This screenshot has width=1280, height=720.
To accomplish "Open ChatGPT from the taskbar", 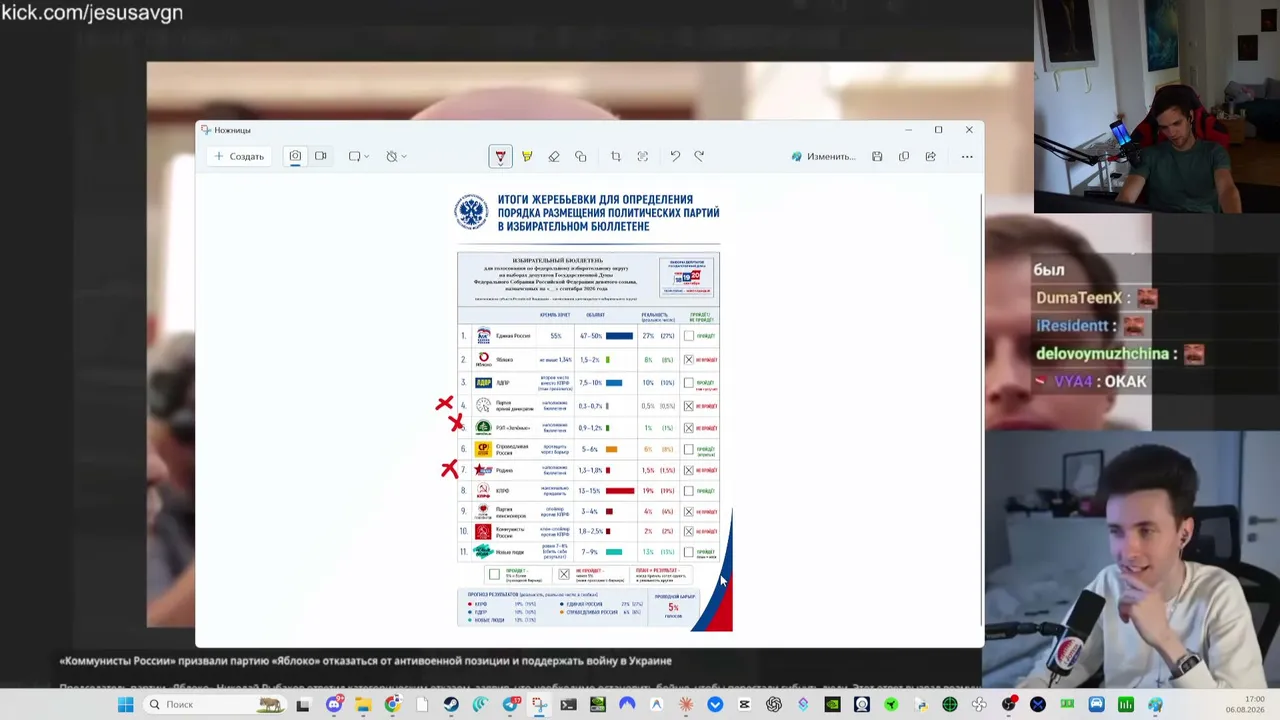I will click(x=774, y=705).
